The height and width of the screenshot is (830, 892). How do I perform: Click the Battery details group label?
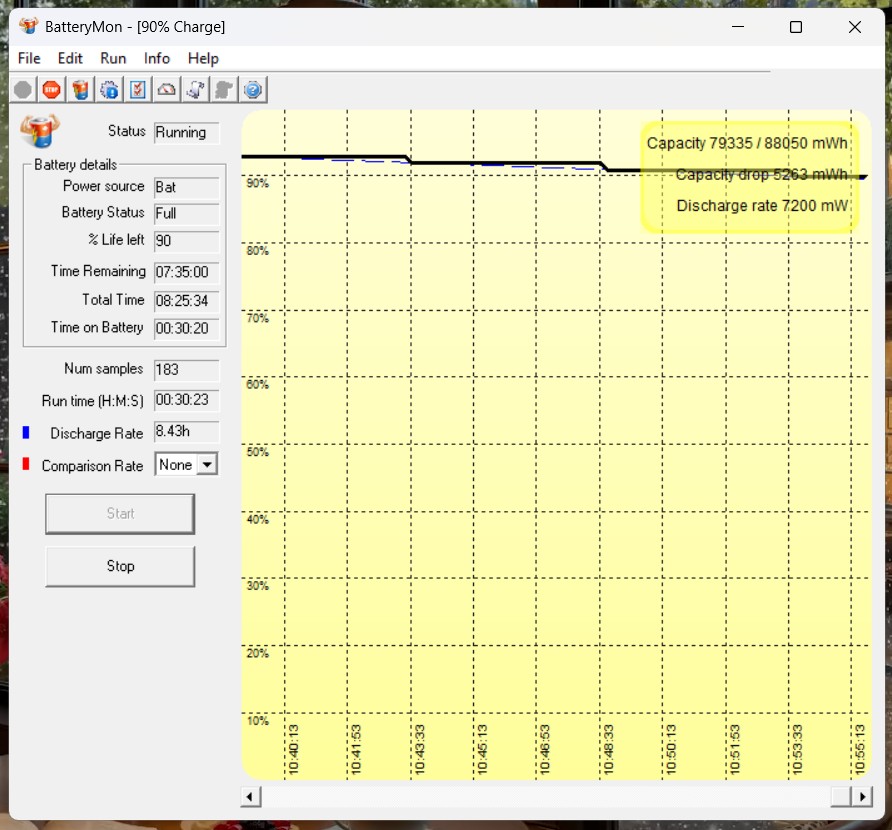coord(76,165)
